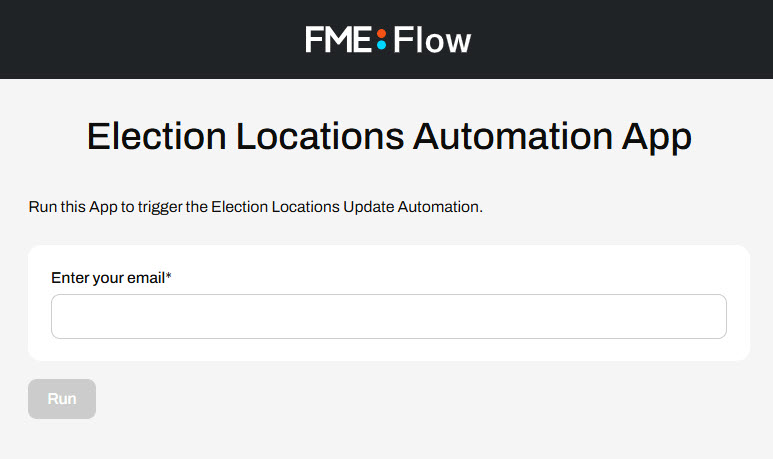Click the app description sentence below the title
This screenshot has height=459, width=773.
[x=255, y=207]
